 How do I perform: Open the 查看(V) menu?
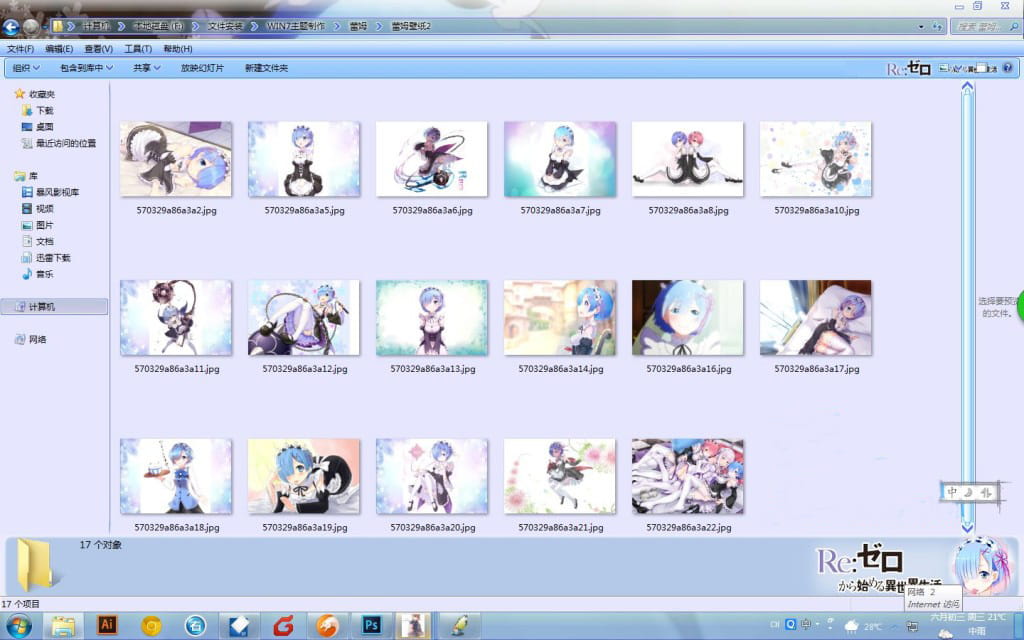pos(98,49)
